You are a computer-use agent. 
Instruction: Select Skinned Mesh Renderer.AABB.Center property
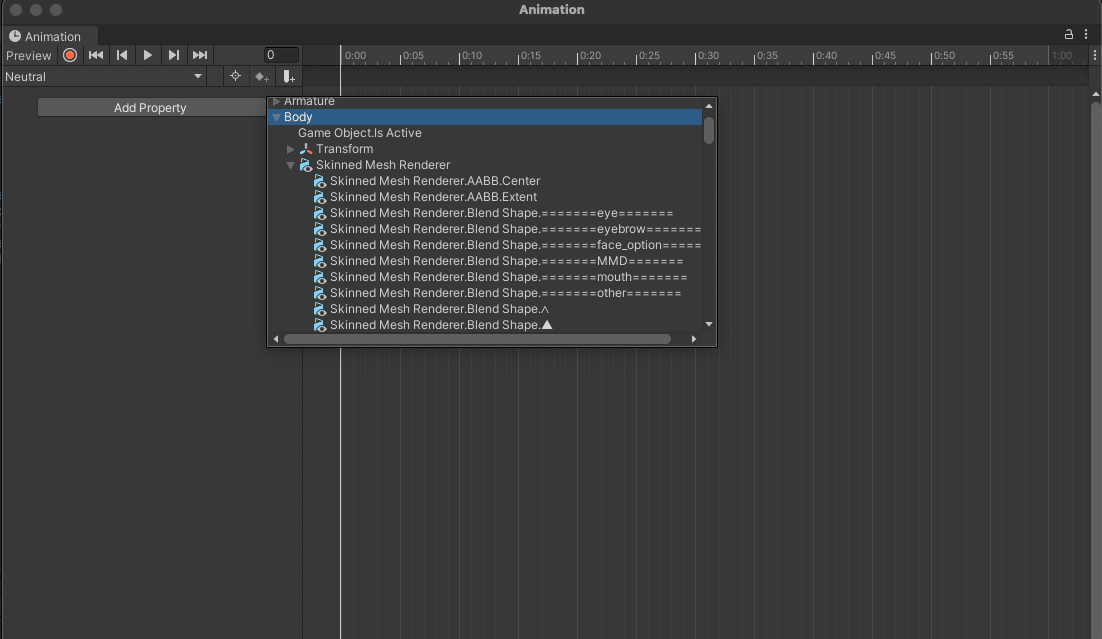tap(435, 181)
